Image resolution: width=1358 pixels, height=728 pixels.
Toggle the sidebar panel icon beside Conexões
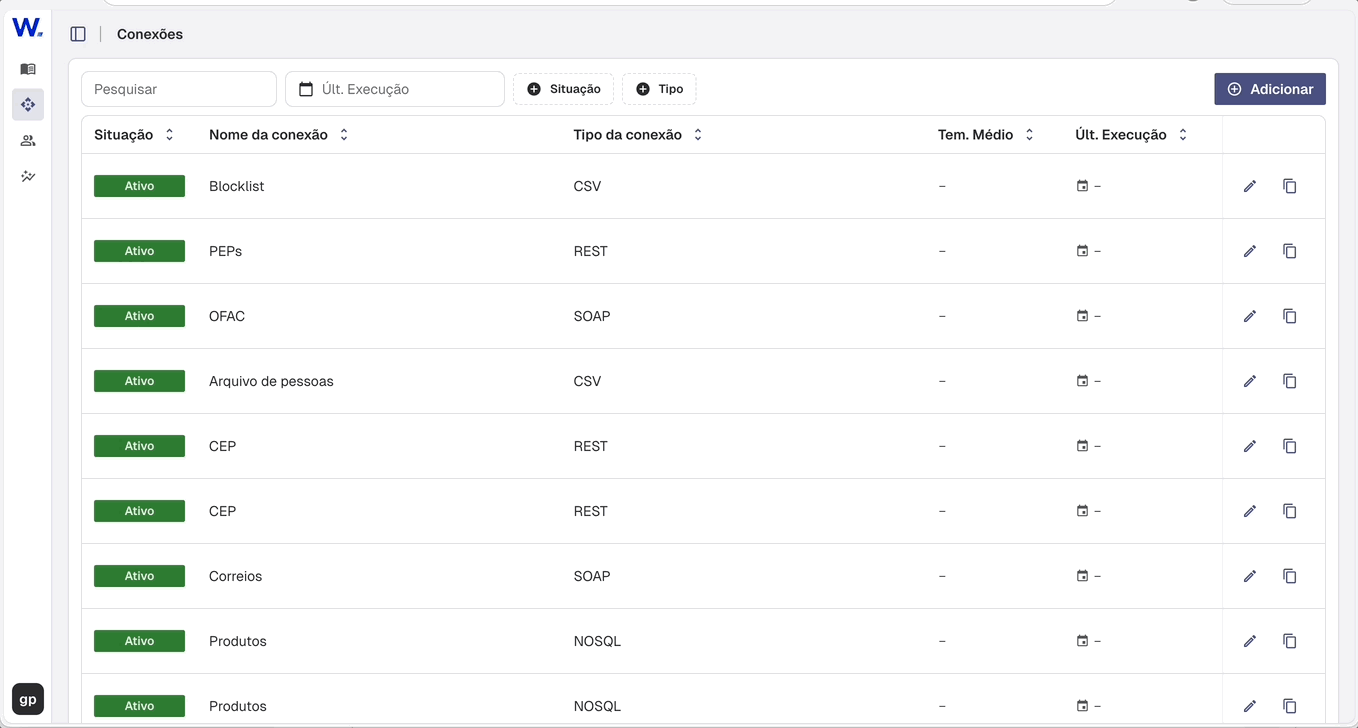pyautogui.click(x=78, y=34)
